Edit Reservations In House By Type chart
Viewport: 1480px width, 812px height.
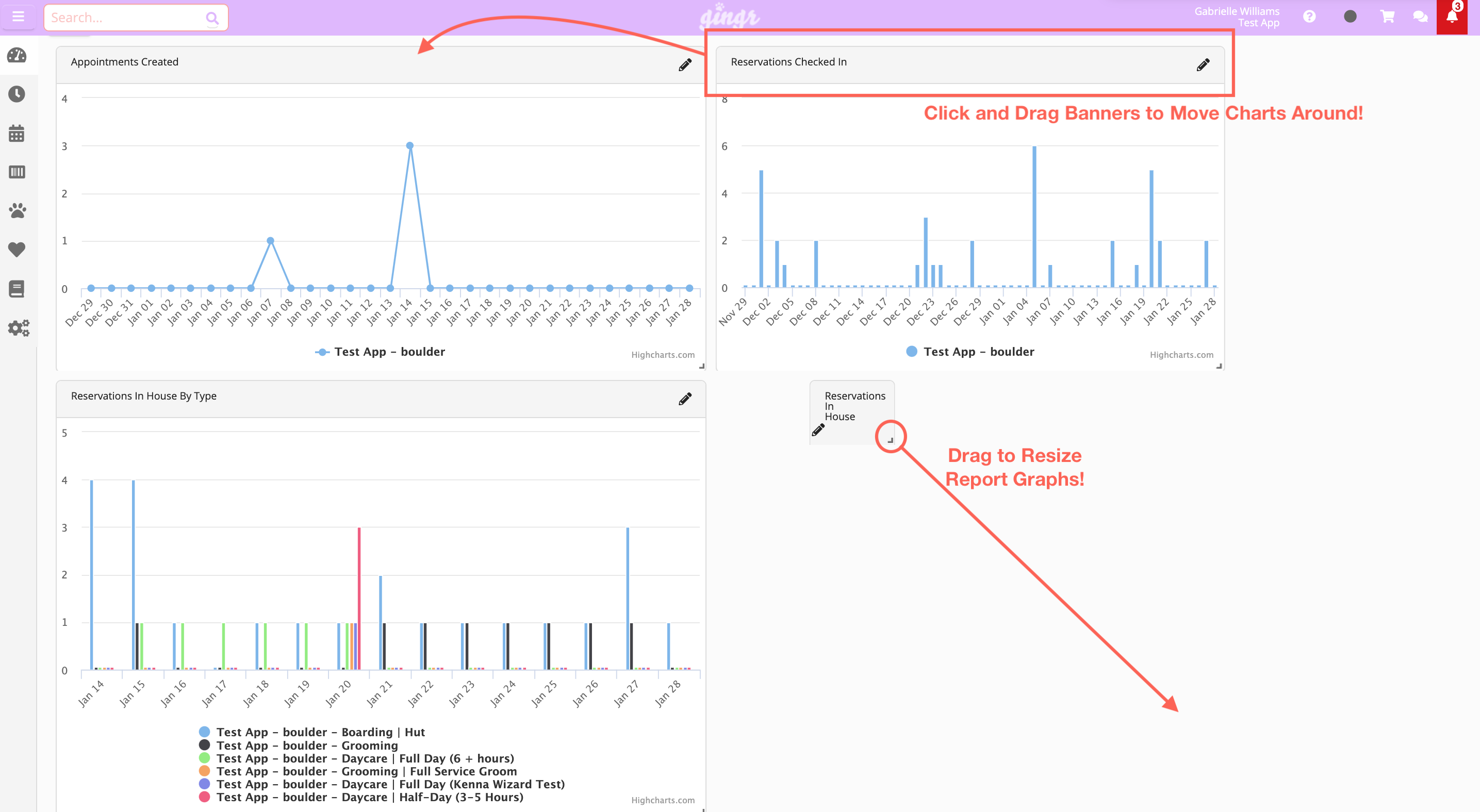tap(685, 399)
